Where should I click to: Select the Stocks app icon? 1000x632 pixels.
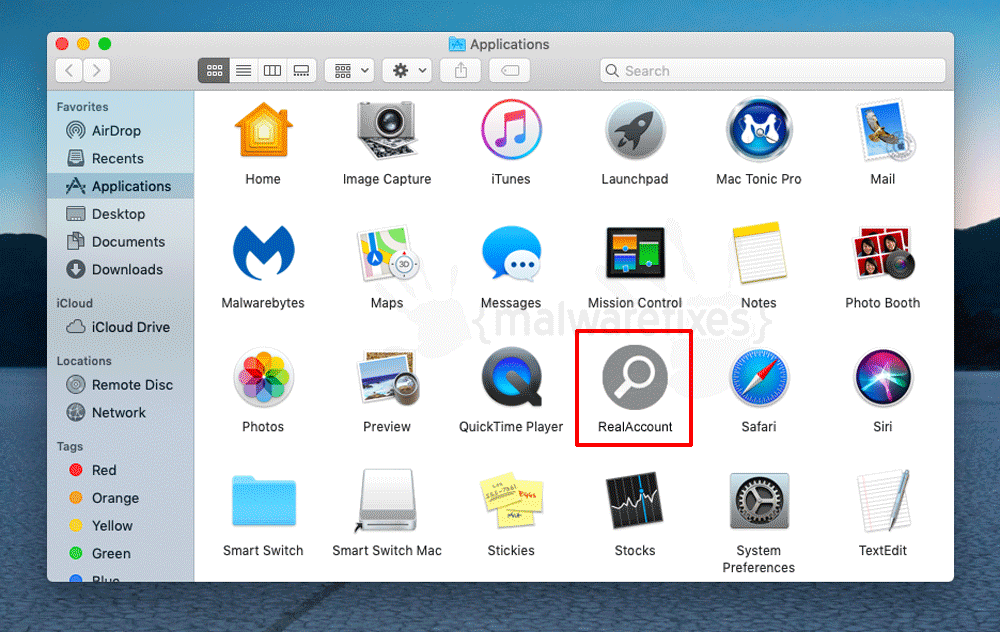(635, 501)
